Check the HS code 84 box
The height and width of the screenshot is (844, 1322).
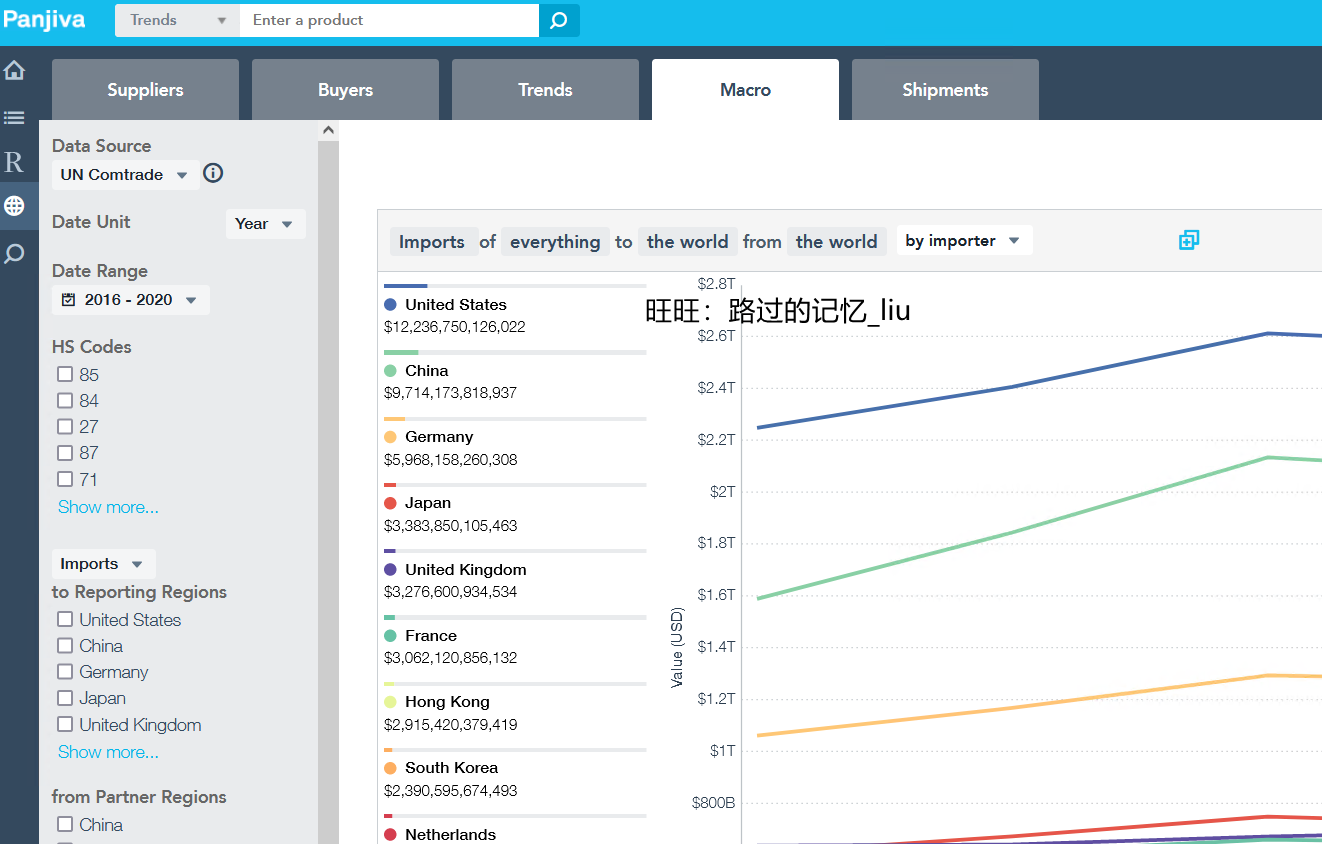[x=65, y=400]
